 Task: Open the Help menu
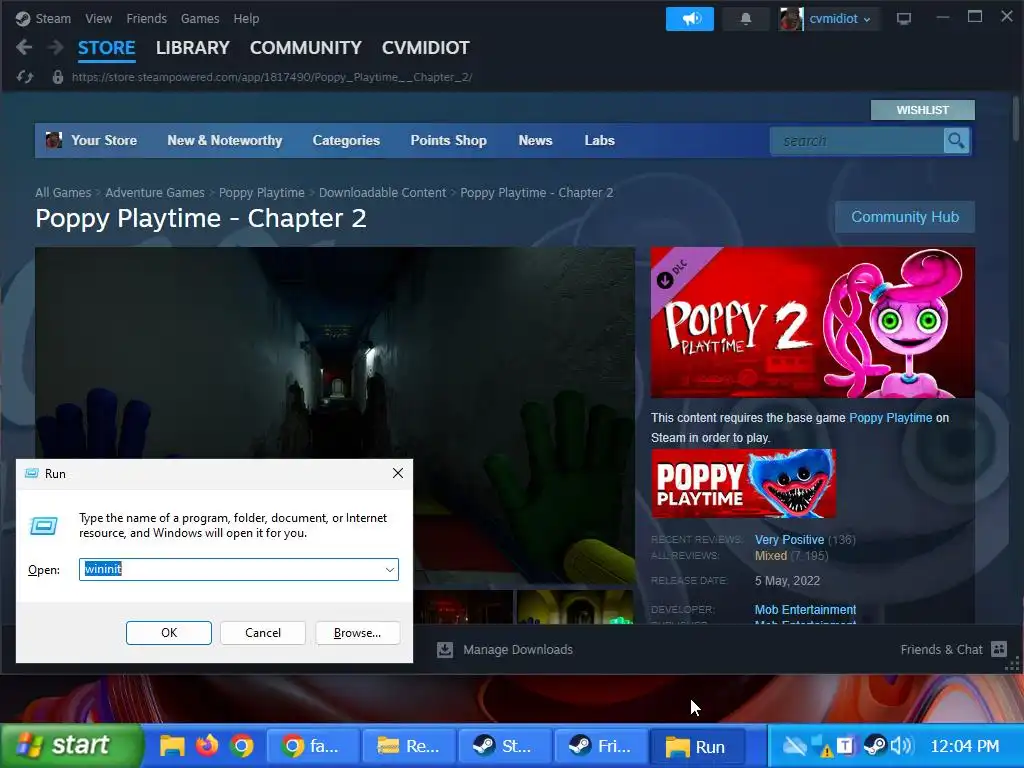[x=246, y=18]
